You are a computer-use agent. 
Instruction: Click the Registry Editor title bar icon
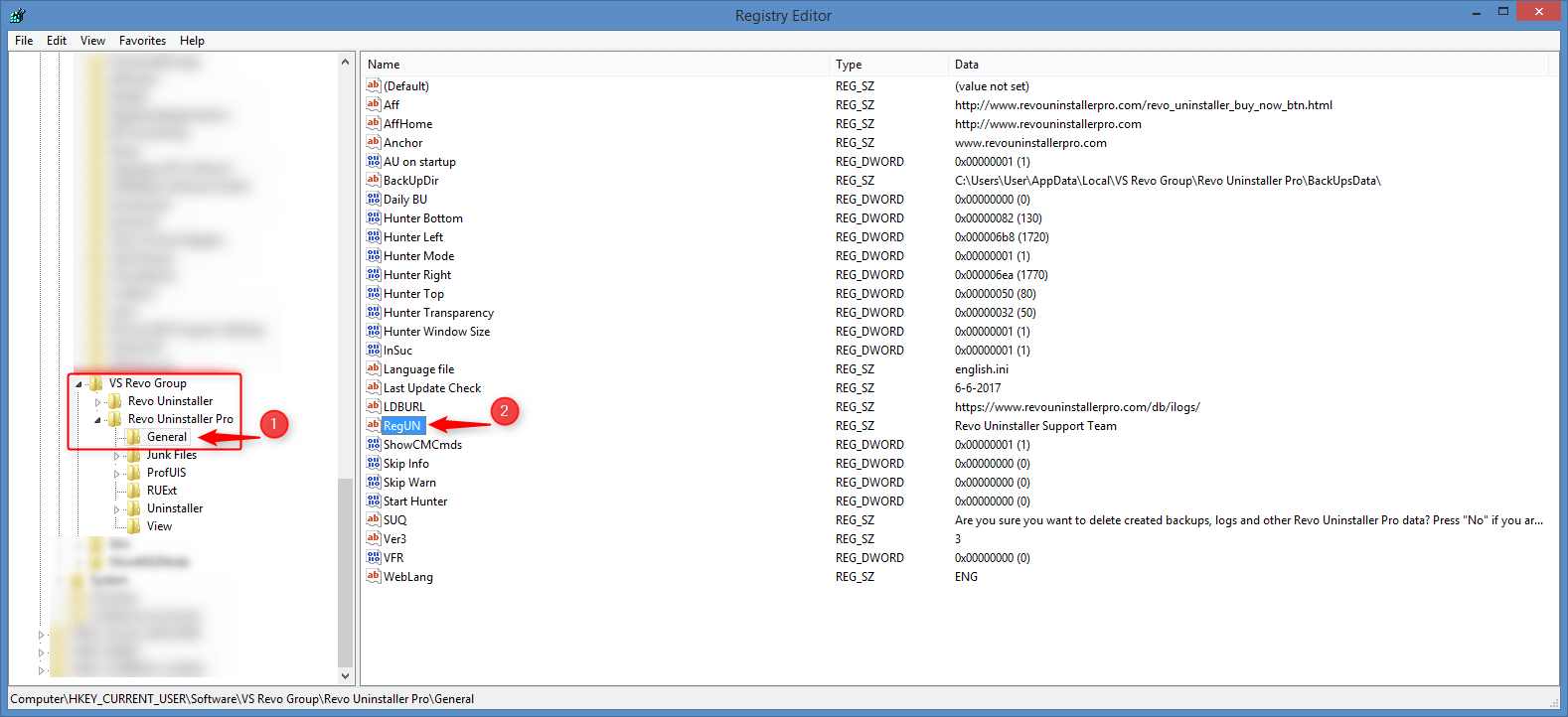17,15
